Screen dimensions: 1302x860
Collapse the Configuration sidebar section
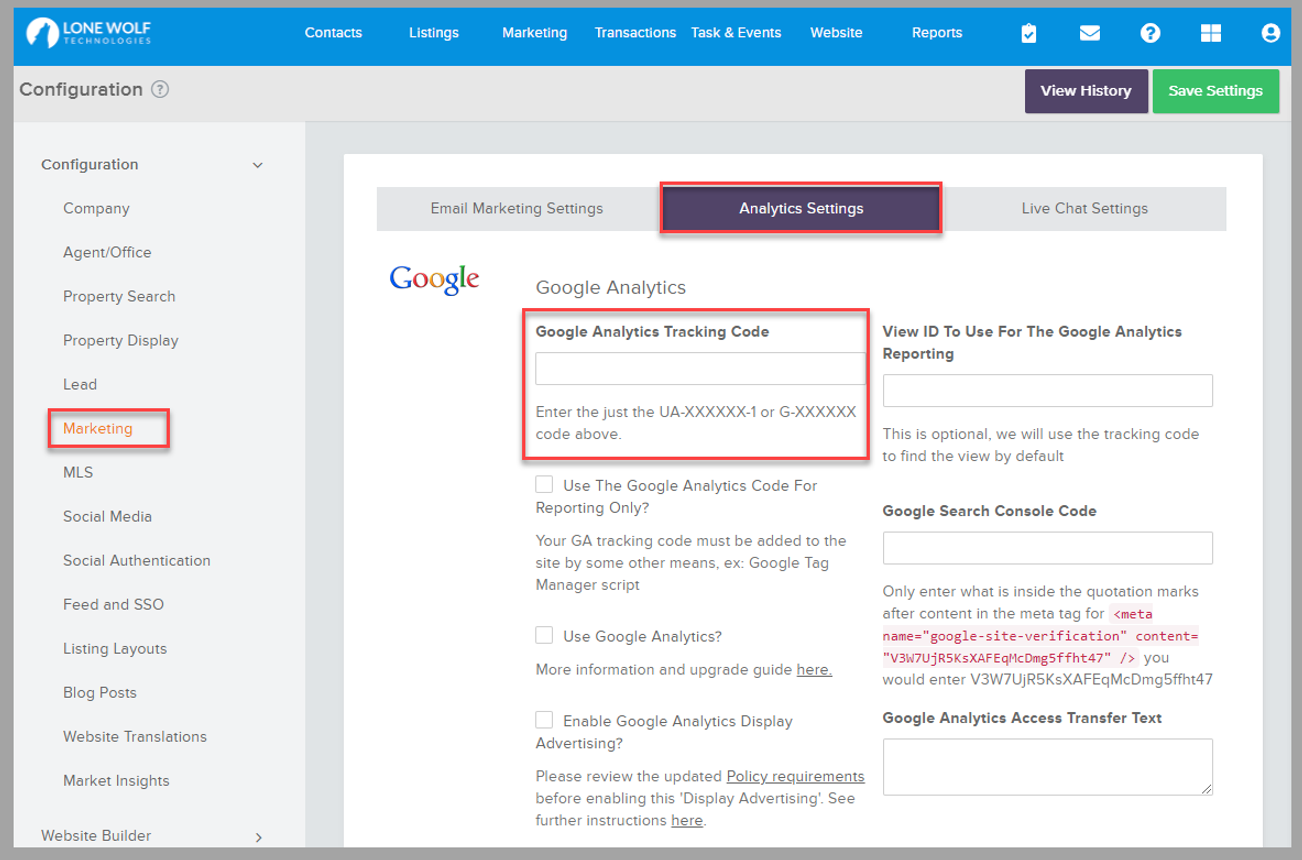tap(258, 165)
